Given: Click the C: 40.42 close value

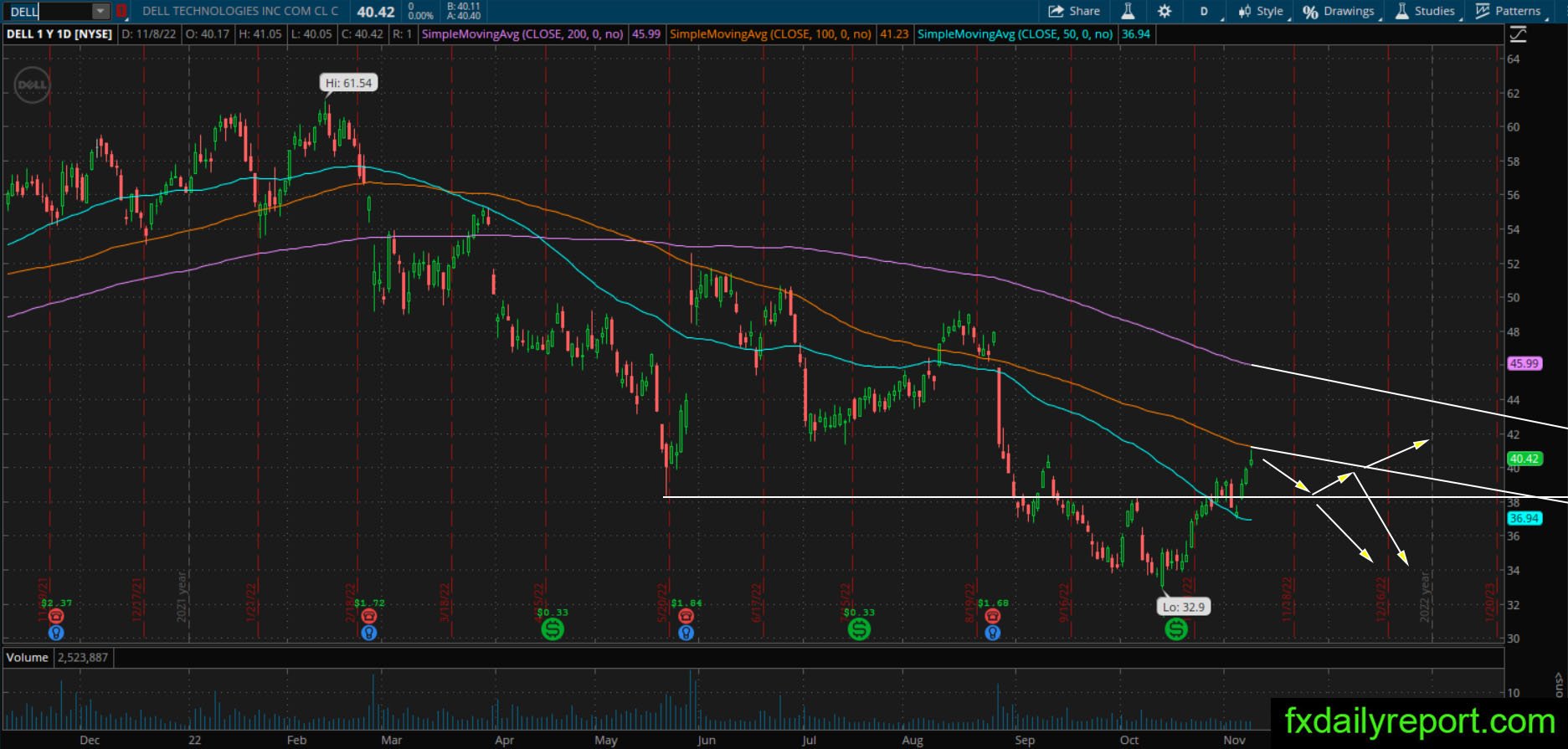Looking at the screenshot, I should pos(362,34).
